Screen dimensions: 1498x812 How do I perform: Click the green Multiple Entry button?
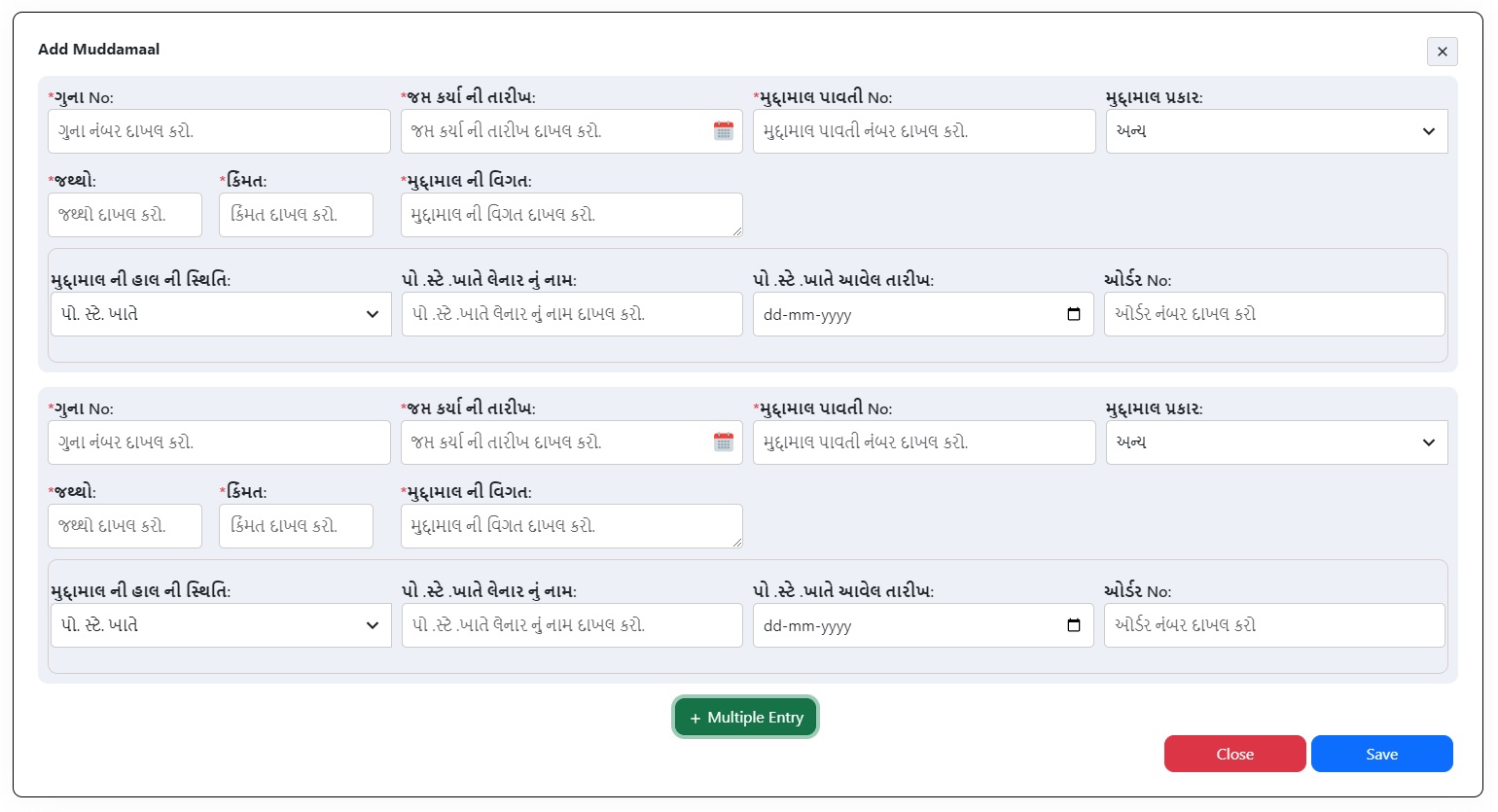click(x=745, y=718)
